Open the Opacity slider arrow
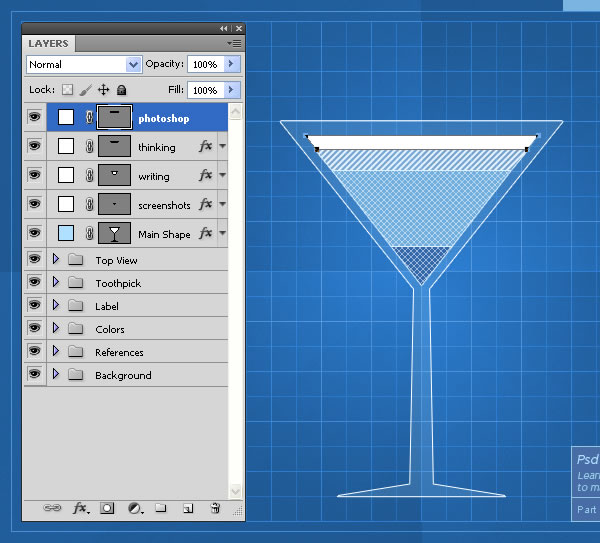Screen dimensions: 600x543 [x=232, y=64]
